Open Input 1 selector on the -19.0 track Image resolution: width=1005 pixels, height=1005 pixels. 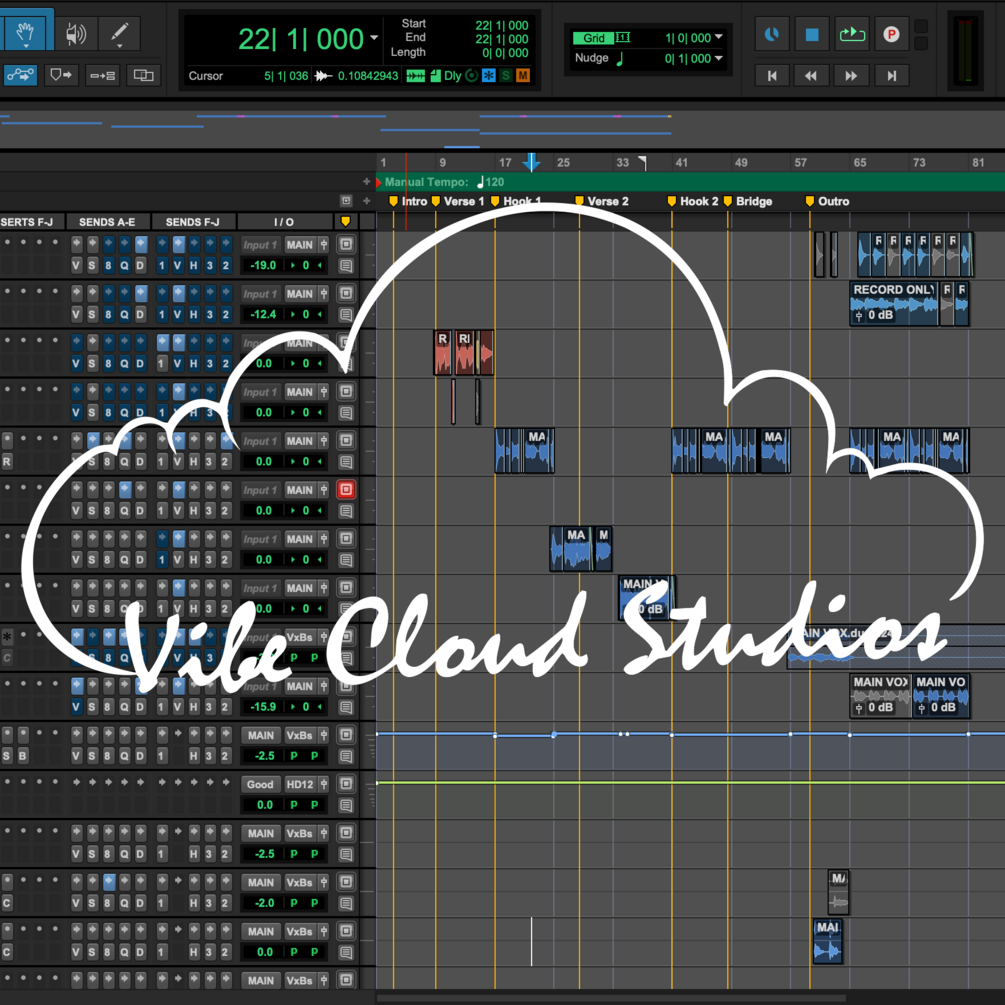point(260,245)
